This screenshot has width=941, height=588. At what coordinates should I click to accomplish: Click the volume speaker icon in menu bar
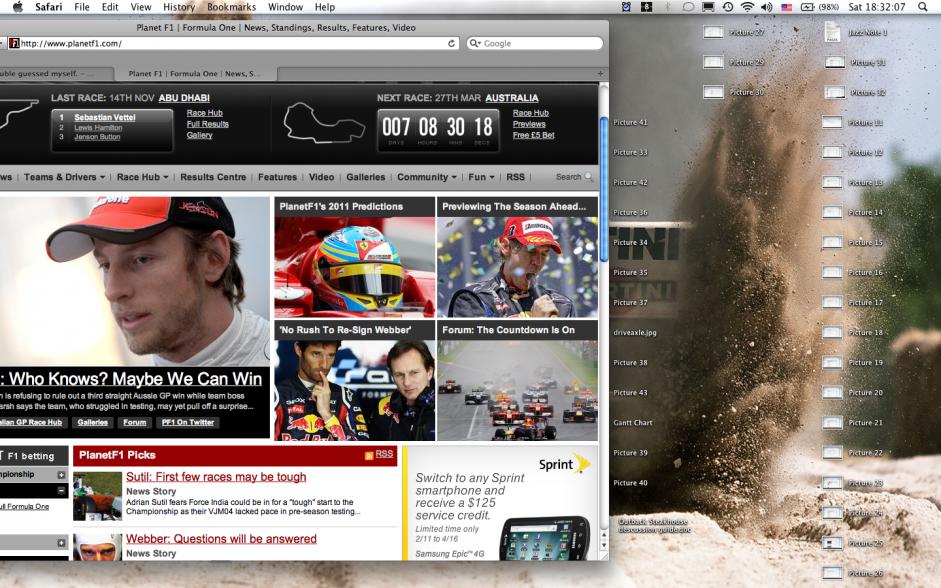coord(766,7)
